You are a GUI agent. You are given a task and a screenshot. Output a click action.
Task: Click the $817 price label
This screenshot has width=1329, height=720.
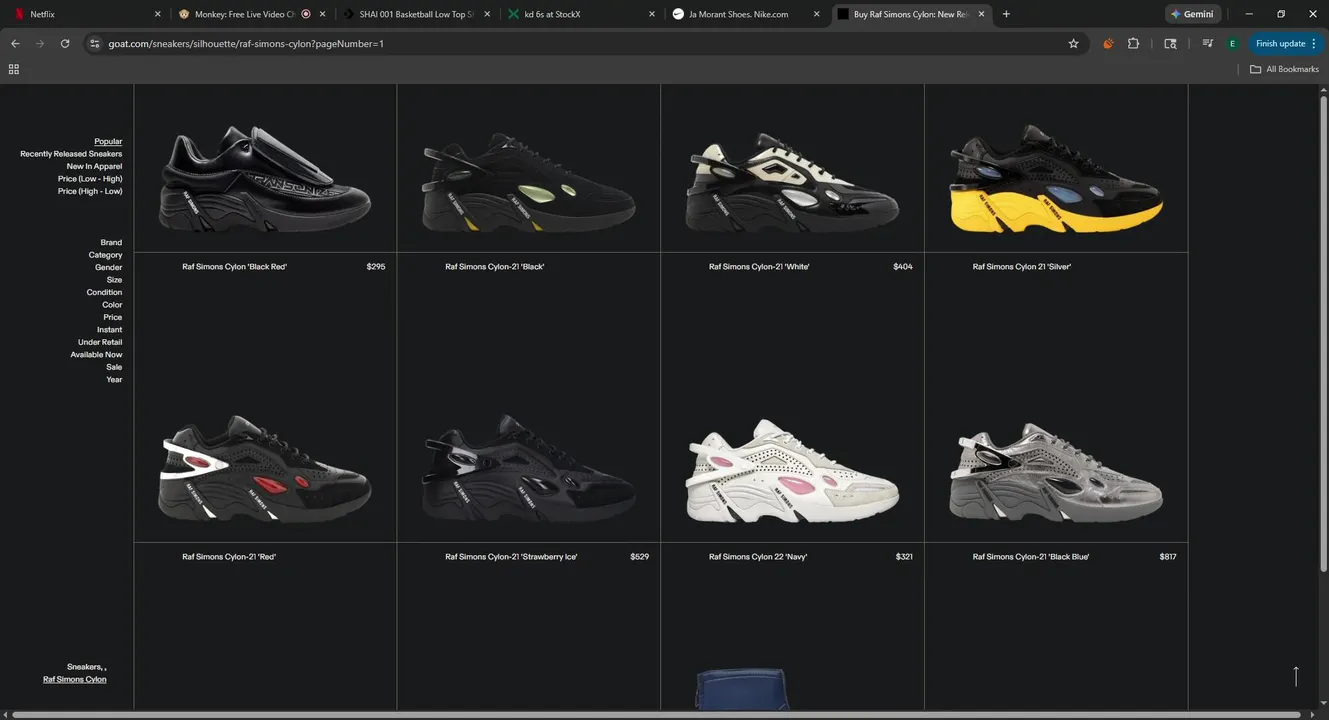(1168, 557)
